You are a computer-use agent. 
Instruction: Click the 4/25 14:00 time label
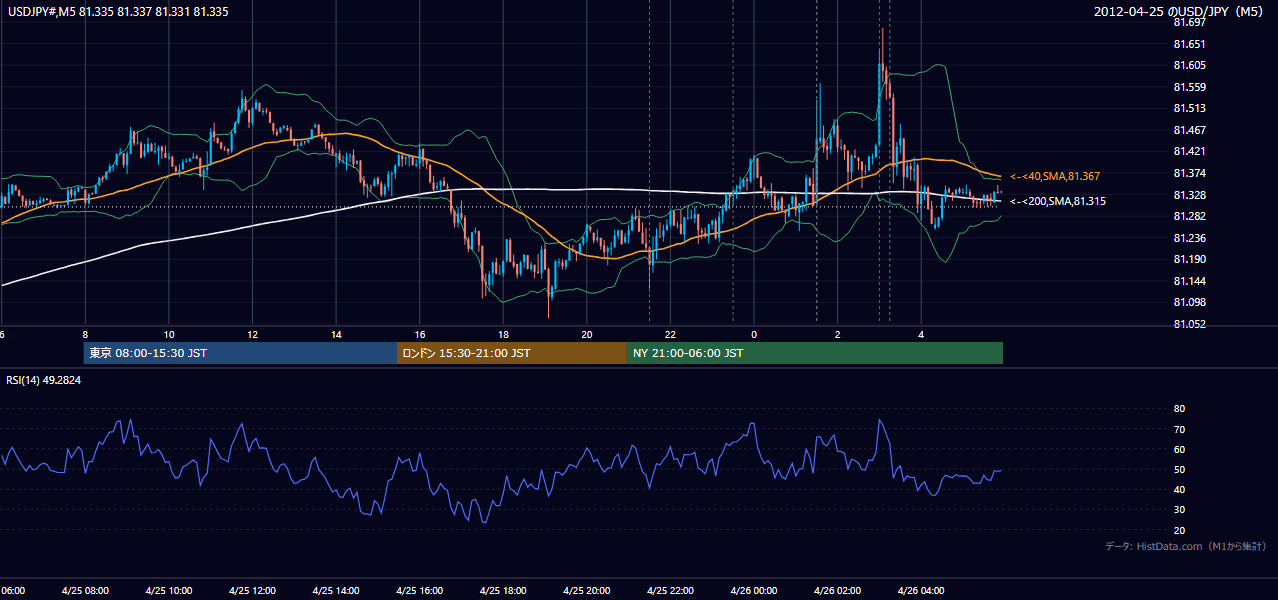(x=336, y=590)
